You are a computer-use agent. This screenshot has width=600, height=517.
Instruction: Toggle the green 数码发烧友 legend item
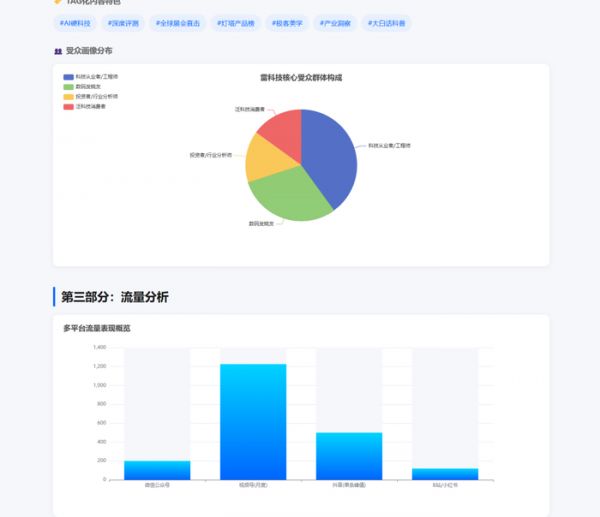click(x=85, y=86)
